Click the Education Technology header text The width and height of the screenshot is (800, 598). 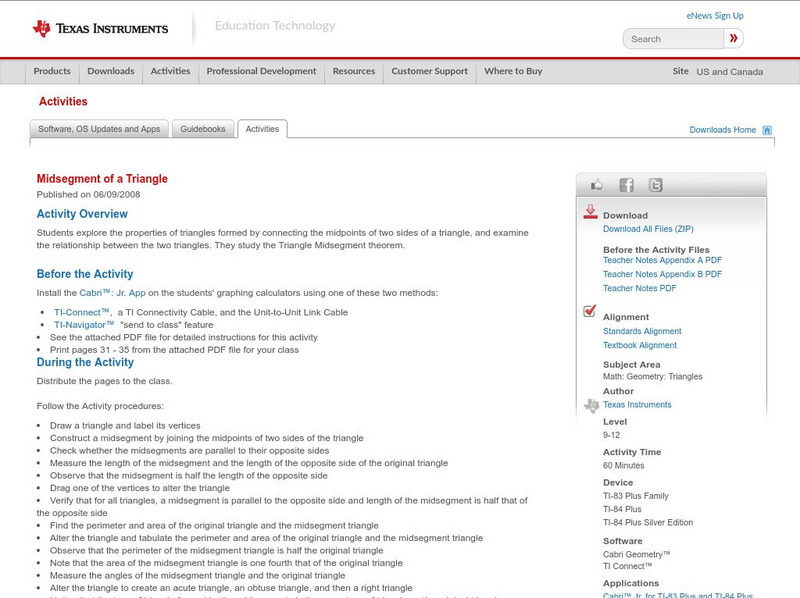click(x=275, y=26)
